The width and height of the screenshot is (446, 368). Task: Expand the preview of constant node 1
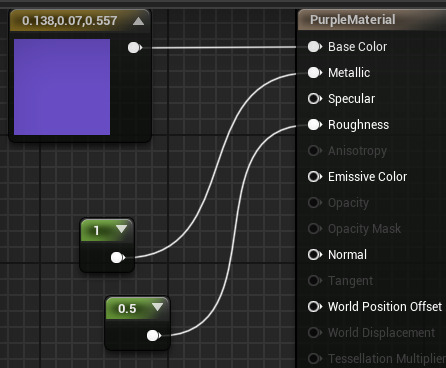(121, 229)
